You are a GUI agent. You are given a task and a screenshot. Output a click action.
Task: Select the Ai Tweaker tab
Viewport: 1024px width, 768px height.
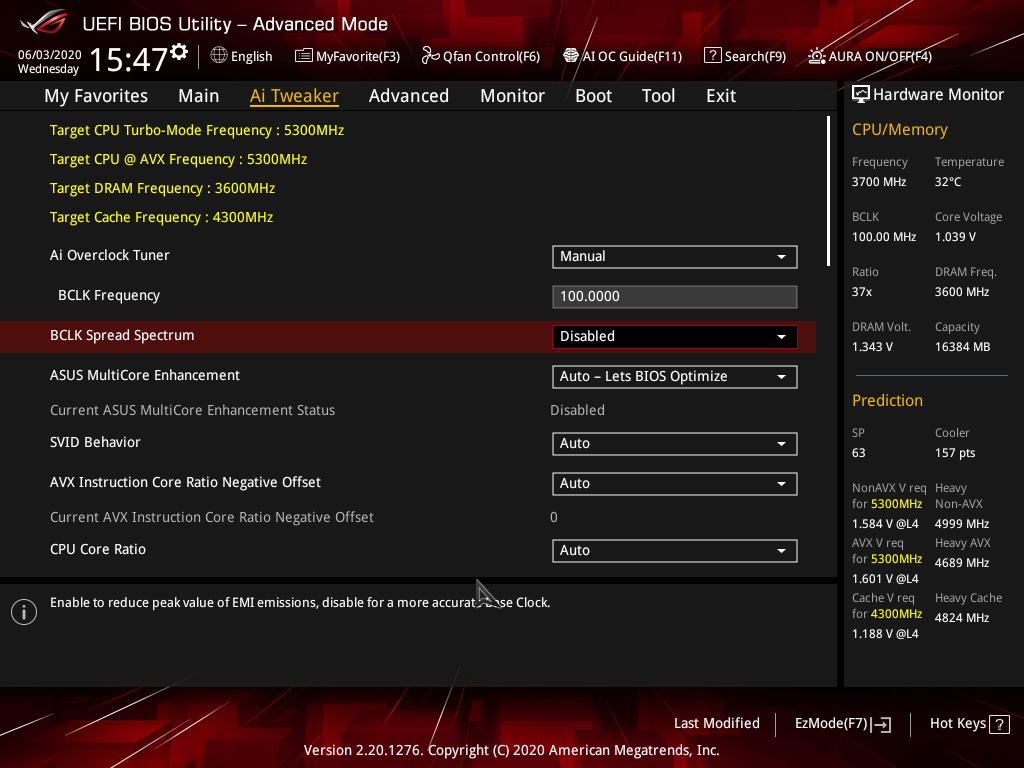(294, 96)
